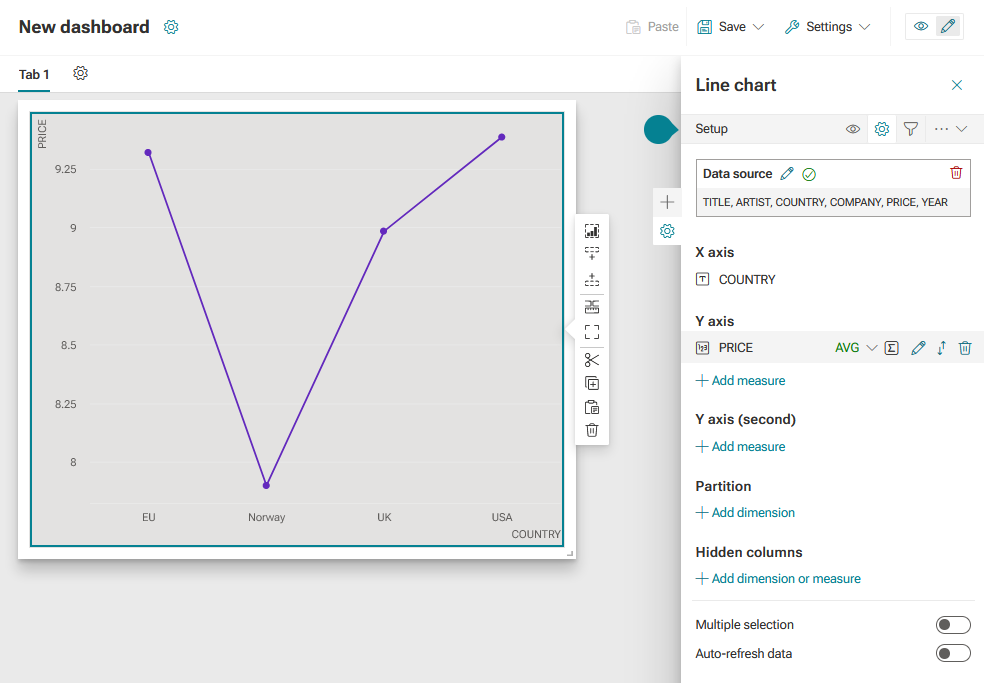Image resolution: width=984 pixels, height=683 pixels.
Task: Click the fit width ruler icon
Action: click(x=592, y=307)
